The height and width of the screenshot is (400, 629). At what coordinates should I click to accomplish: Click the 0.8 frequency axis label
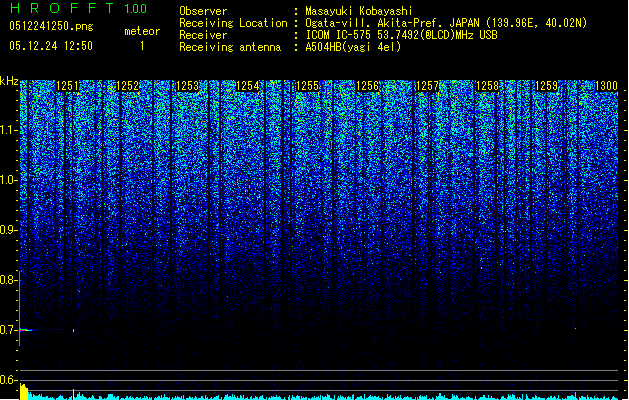[x=8, y=280]
